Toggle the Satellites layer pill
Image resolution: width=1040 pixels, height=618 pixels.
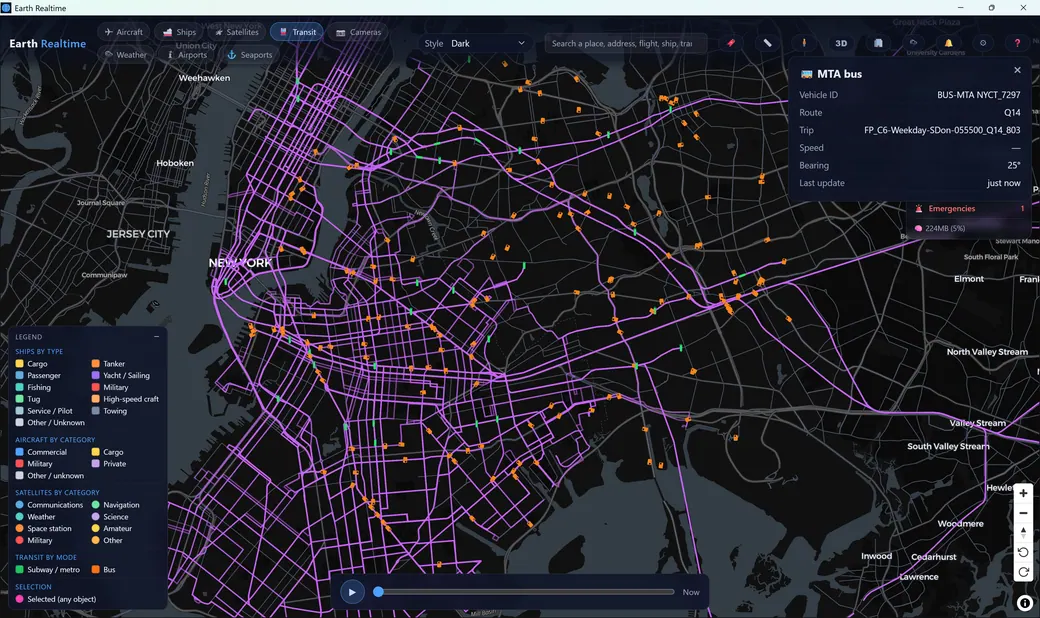click(236, 32)
